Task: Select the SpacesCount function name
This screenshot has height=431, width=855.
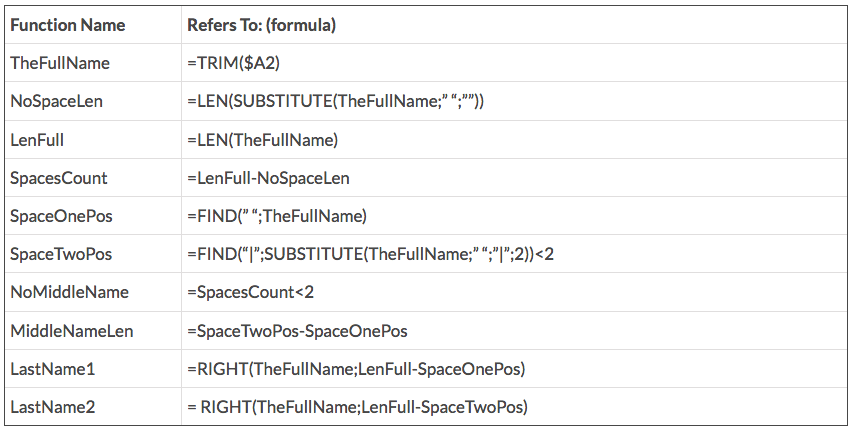Action: pos(59,178)
